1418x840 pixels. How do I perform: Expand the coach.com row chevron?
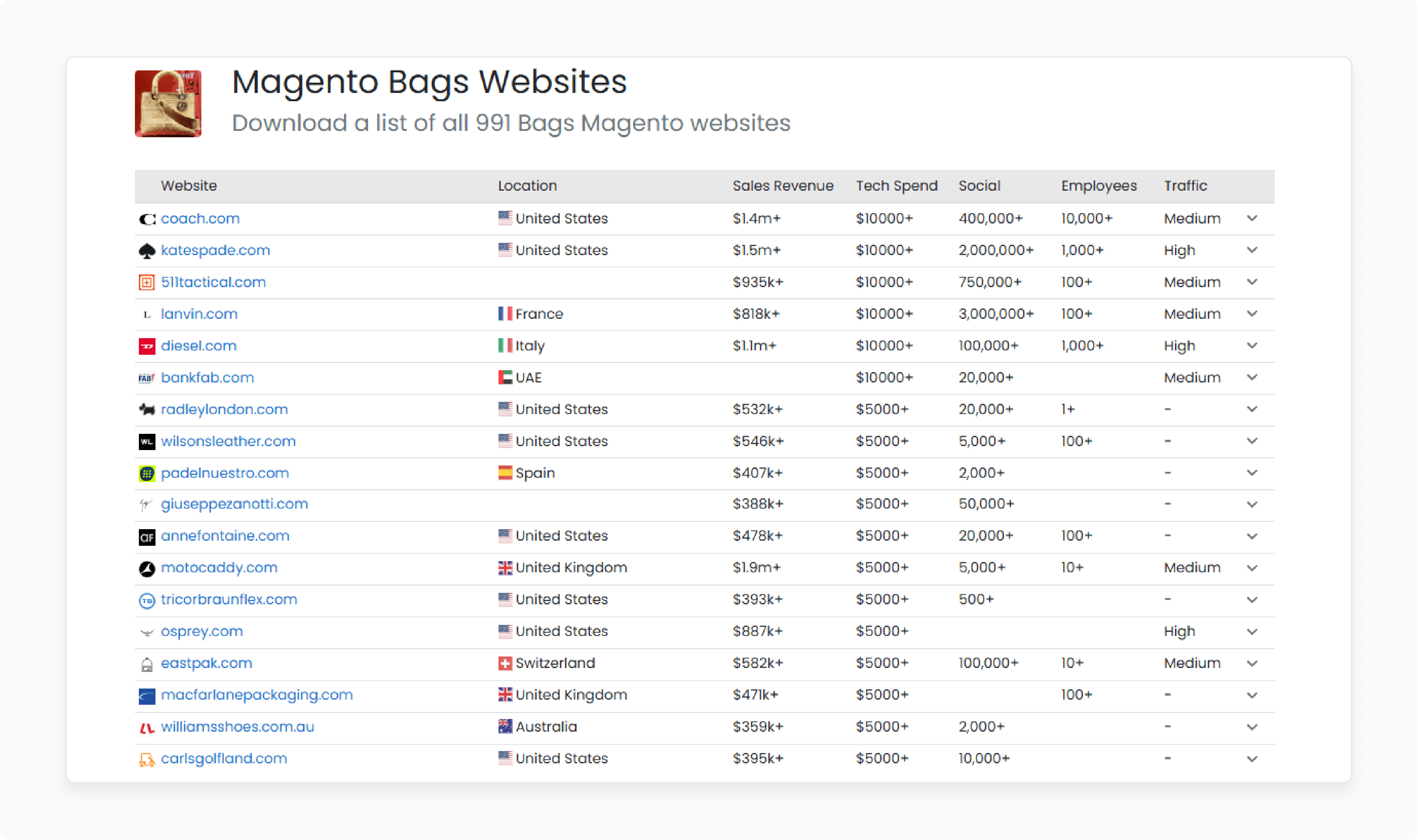[1252, 218]
